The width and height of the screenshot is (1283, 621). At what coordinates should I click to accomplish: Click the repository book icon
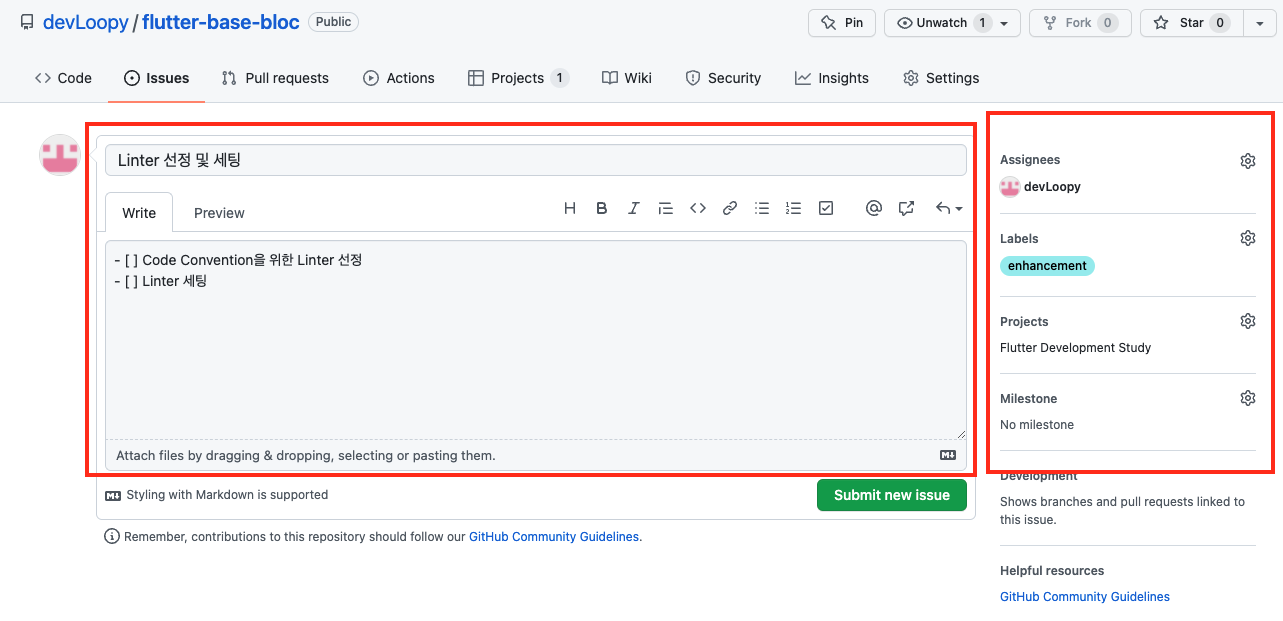click(x=27, y=23)
